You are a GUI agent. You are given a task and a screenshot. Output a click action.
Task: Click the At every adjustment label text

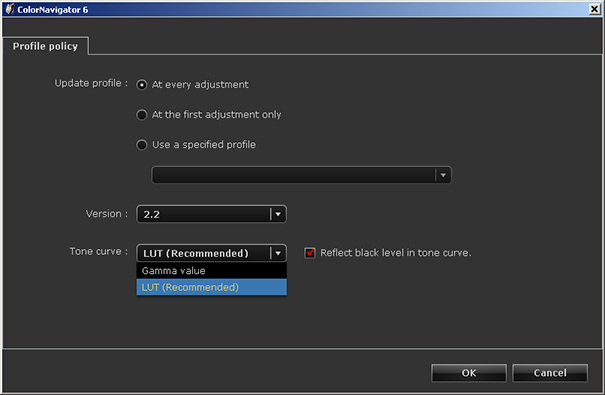pos(200,84)
